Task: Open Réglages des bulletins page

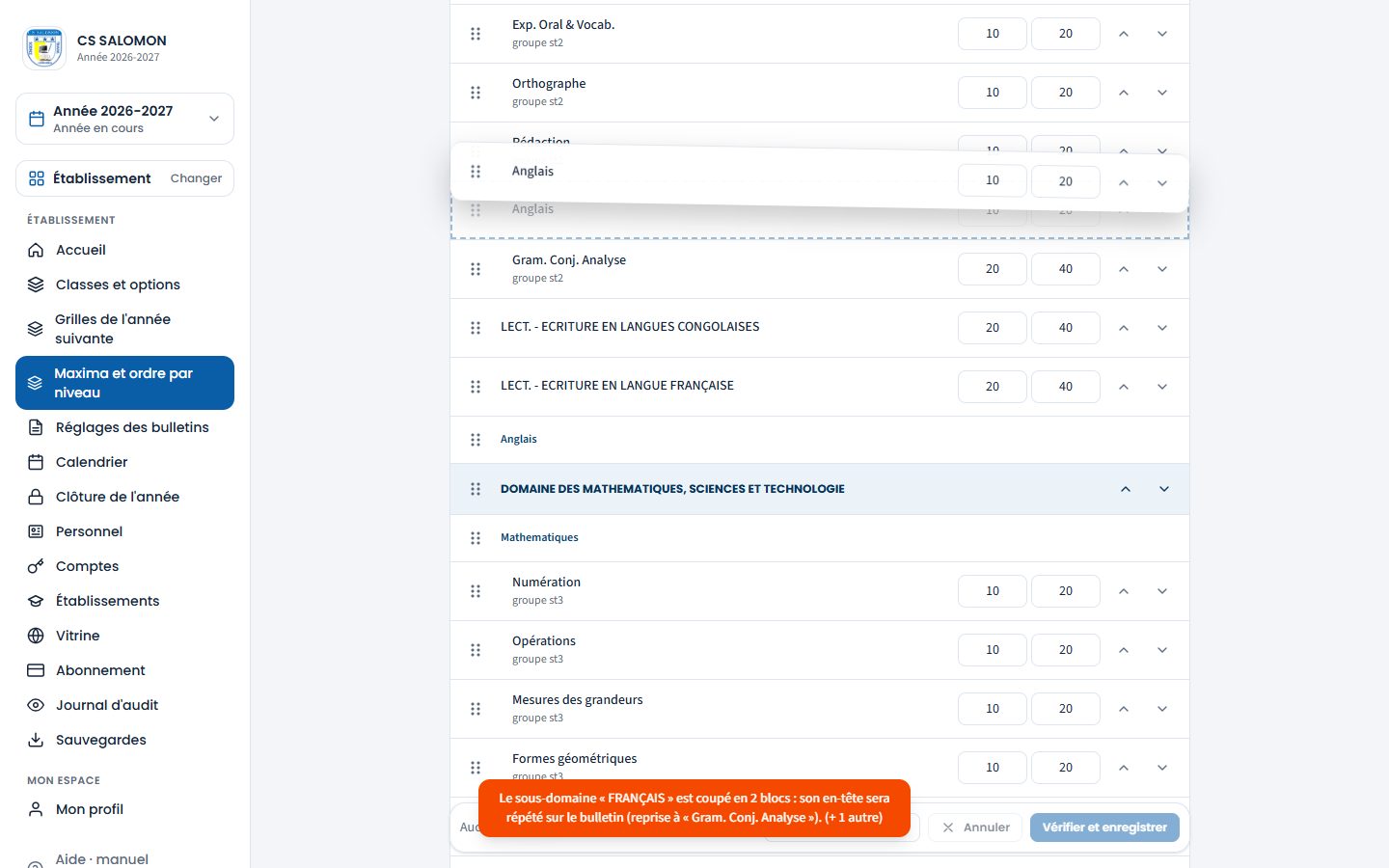Action: tap(124, 427)
